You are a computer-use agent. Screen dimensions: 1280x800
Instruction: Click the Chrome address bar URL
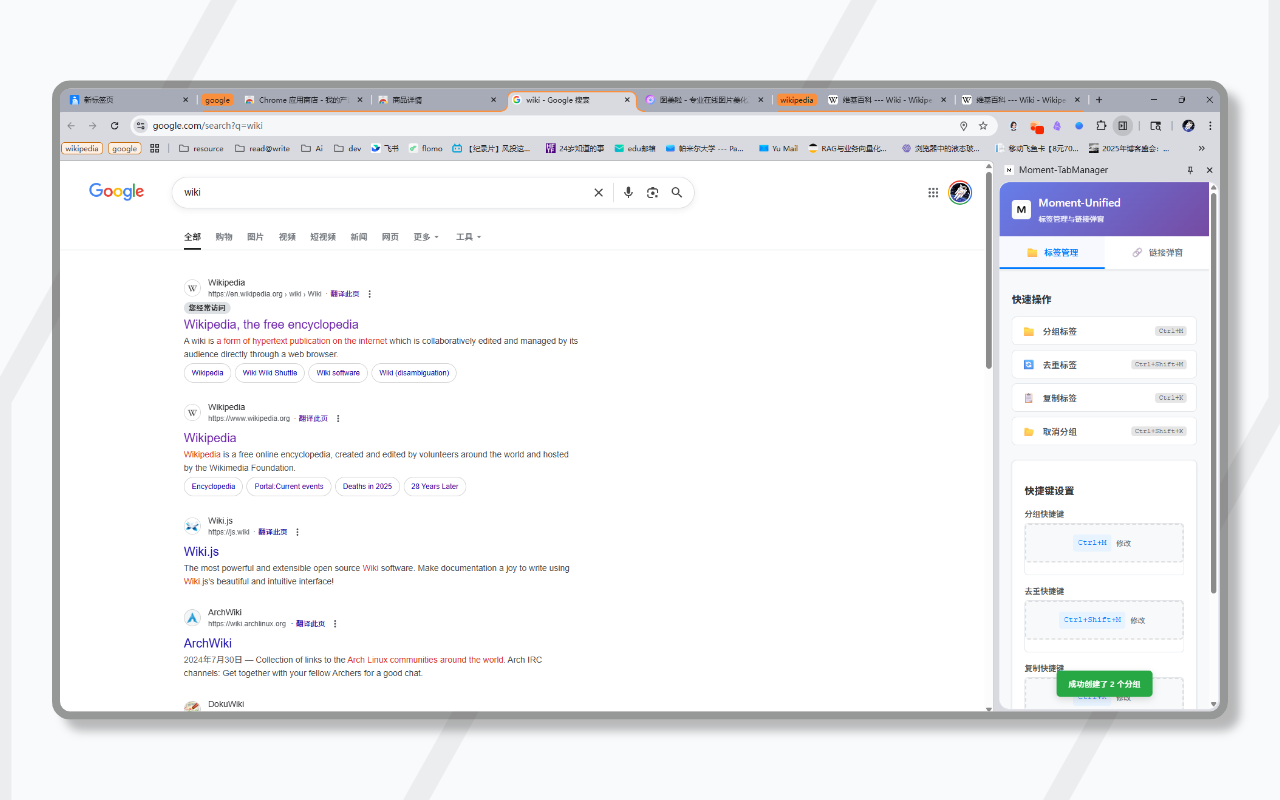[x=207, y=126]
